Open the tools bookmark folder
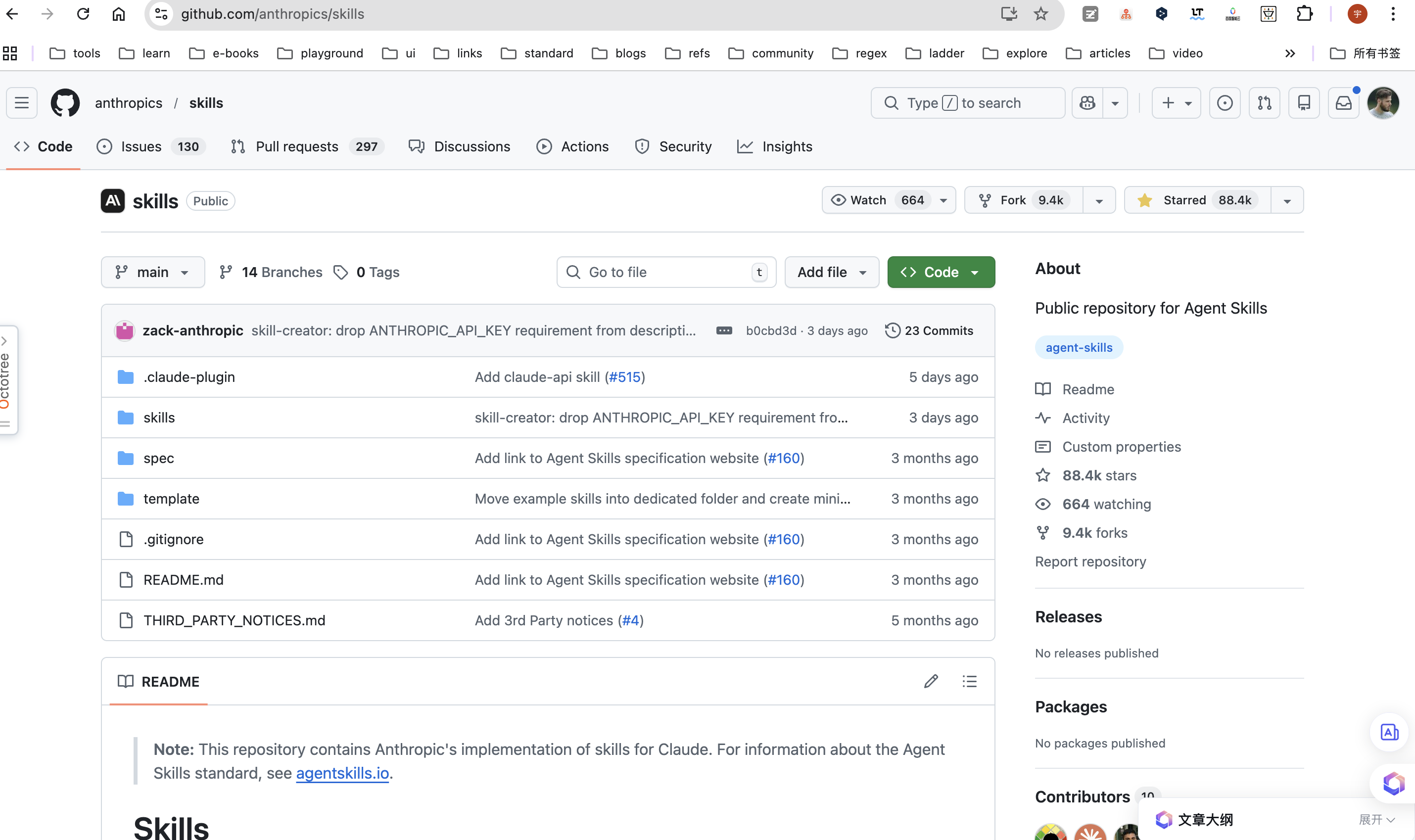The height and width of the screenshot is (840, 1415). [75, 53]
